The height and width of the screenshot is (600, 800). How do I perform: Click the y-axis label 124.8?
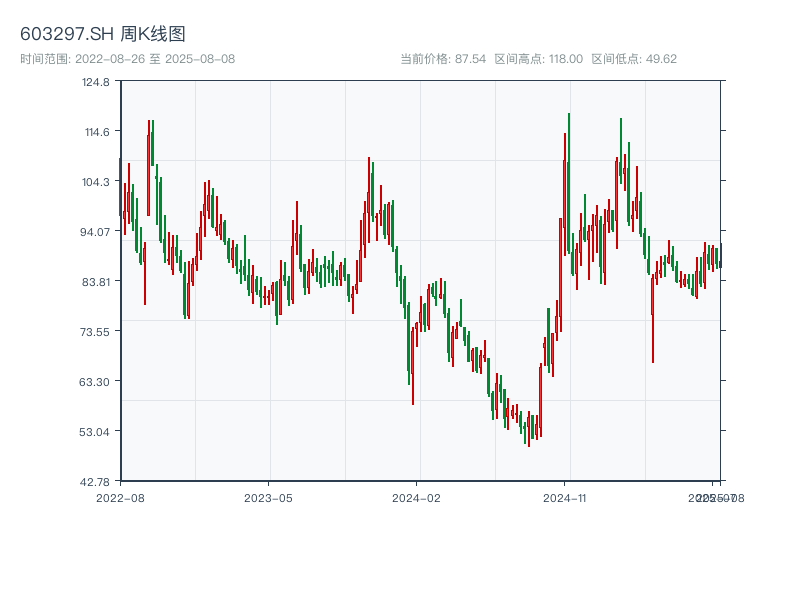pos(96,82)
